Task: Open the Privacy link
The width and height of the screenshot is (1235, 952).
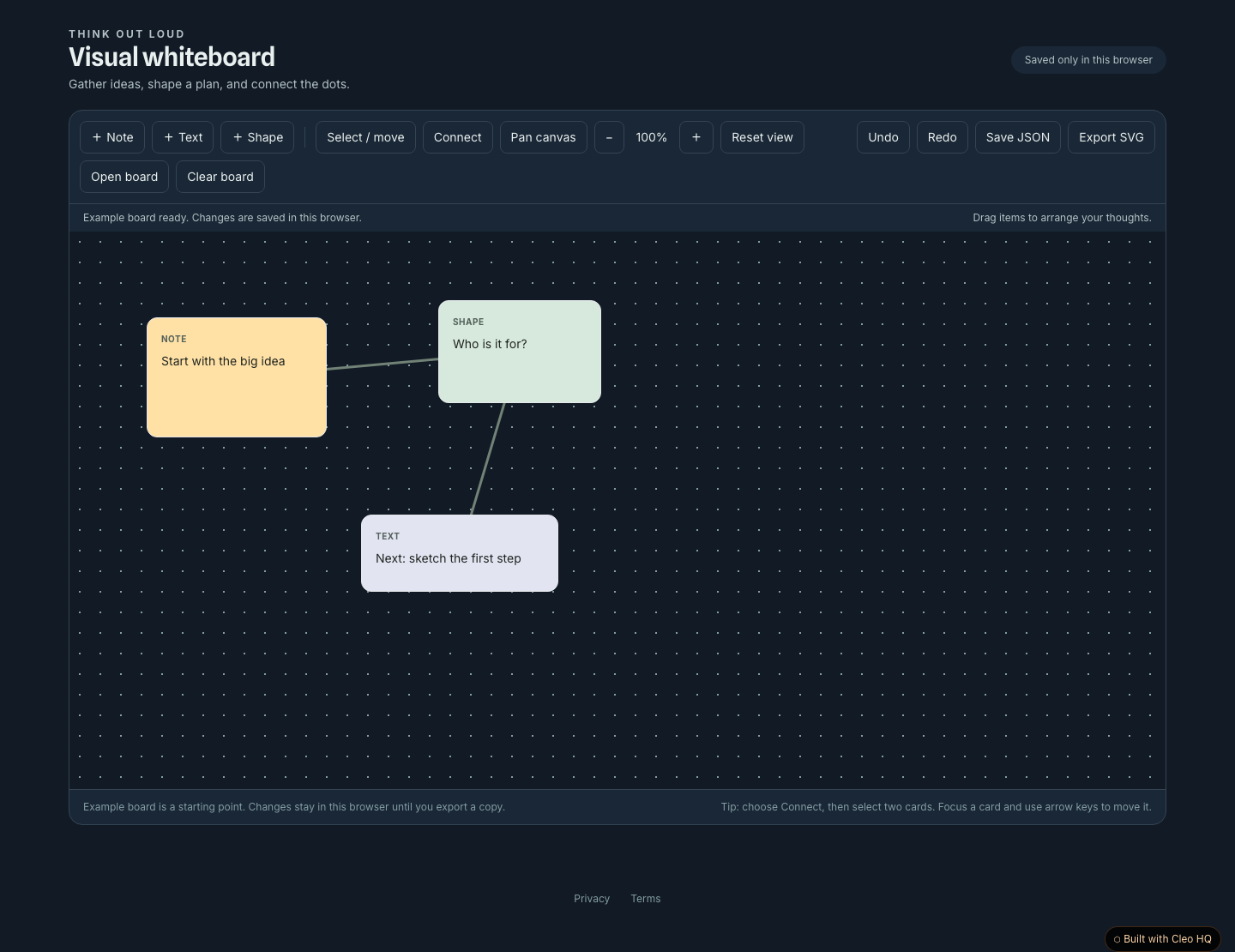Action: [x=592, y=899]
